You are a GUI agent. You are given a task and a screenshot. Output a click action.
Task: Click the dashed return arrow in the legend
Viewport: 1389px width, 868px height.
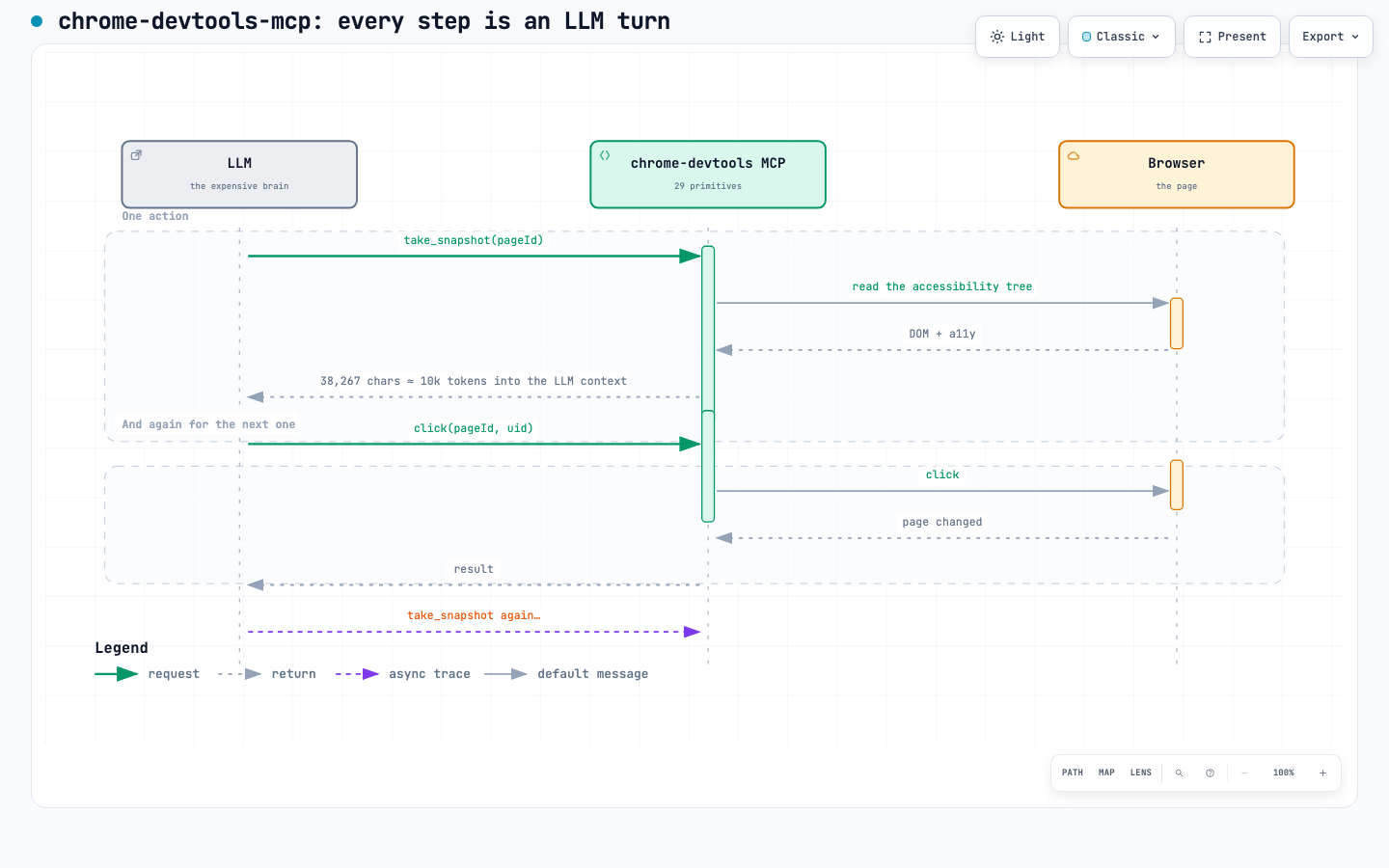[240, 674]
